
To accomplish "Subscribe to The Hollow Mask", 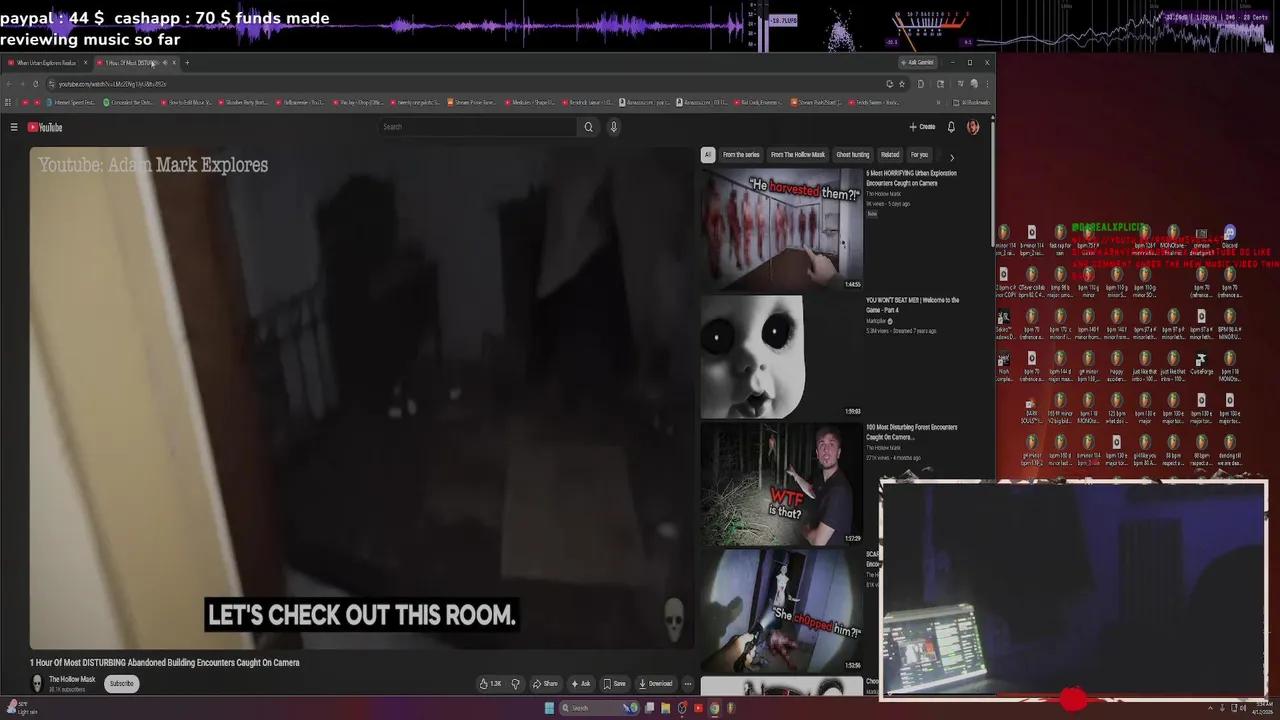I will pos(121,684).
